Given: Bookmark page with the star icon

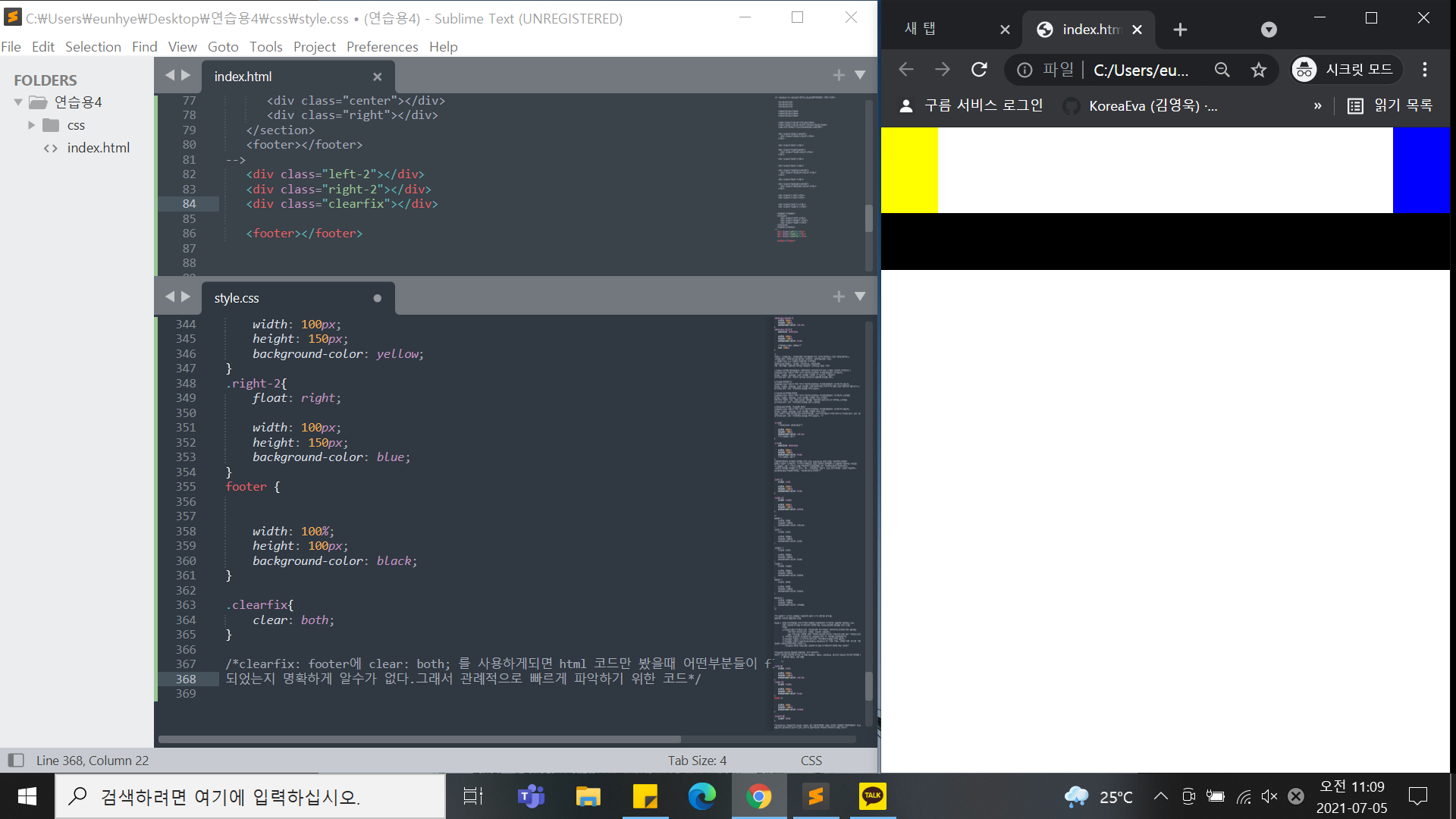Looking at the screenshot, I should [1259, 70].
